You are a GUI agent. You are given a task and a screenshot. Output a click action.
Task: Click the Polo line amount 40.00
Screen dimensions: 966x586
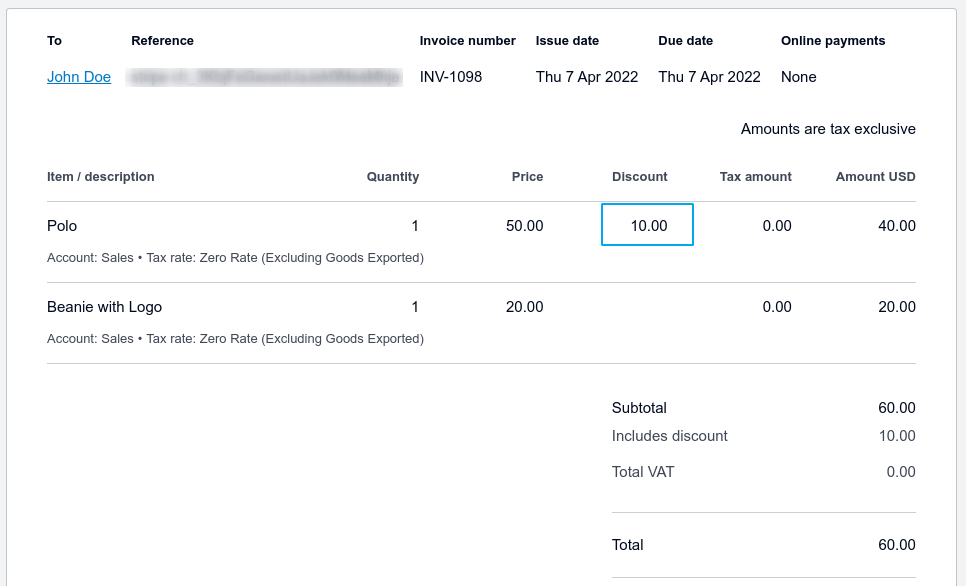(x=896, y=226)
